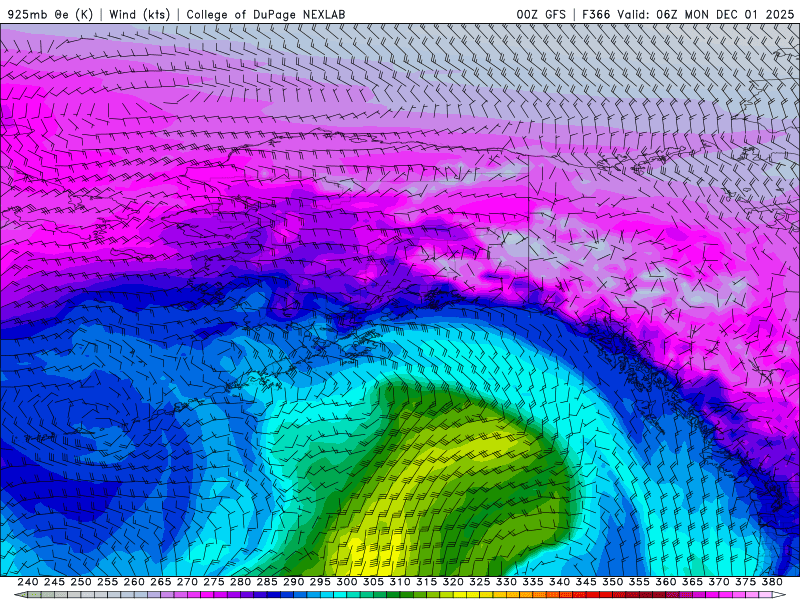Click the 360 label on color scale
The height and width of the screenshot is (600, 800).
click(666, 582)
